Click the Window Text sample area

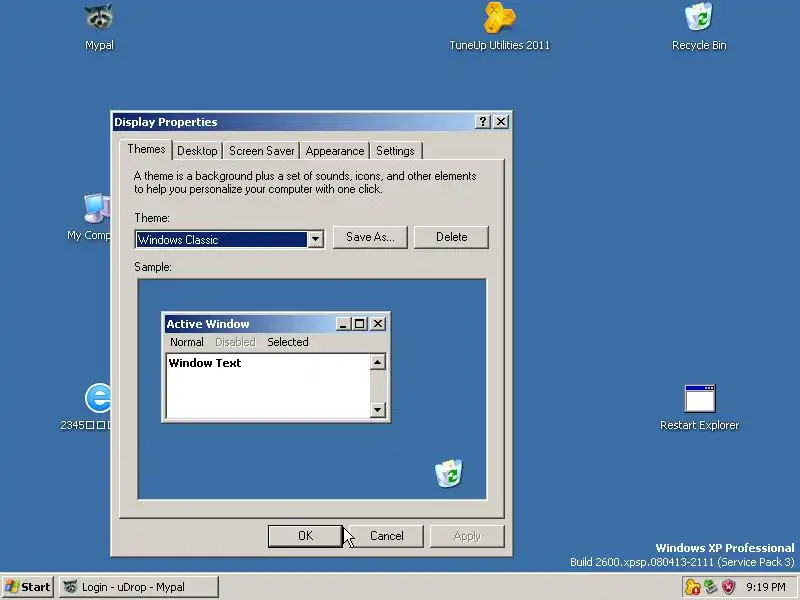268,386
